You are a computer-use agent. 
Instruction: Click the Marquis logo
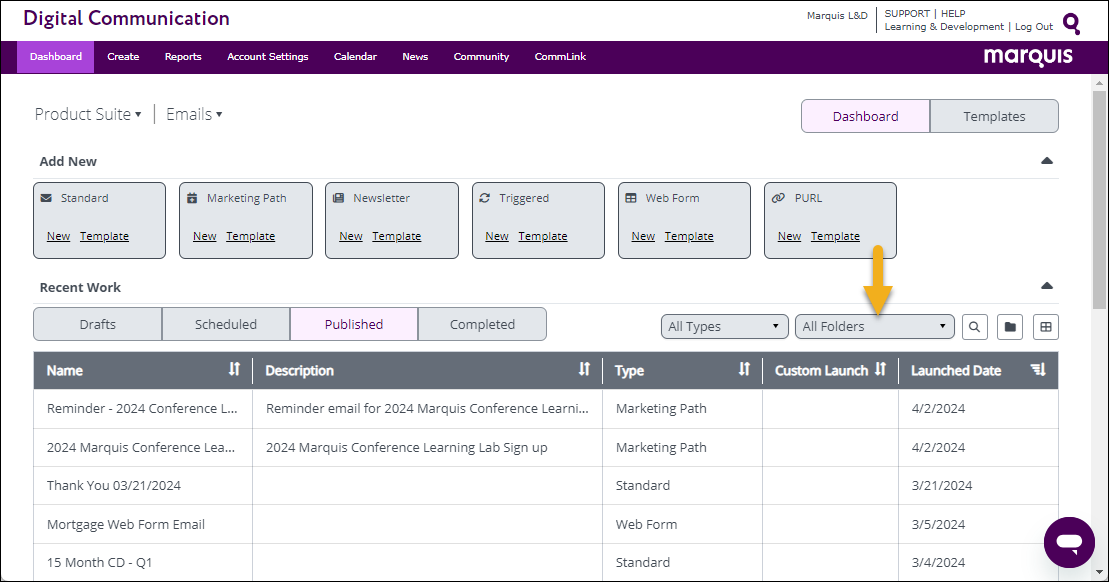pyautogui.click(x=1028, y=57)
